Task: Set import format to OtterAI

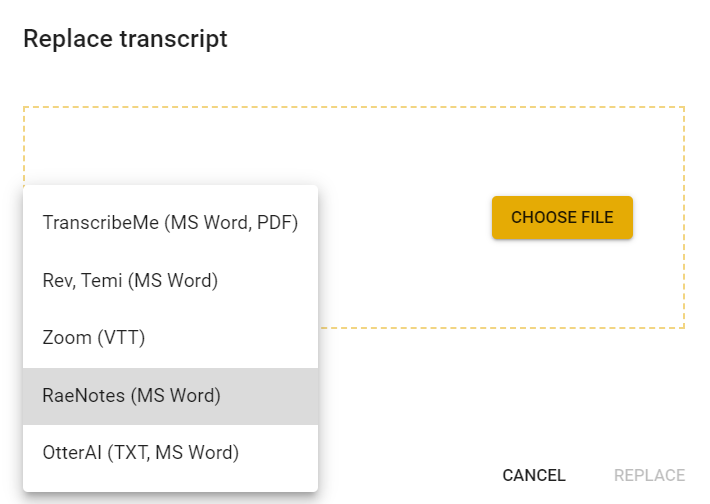Action: pyautogui.click(x=170, y=453)
